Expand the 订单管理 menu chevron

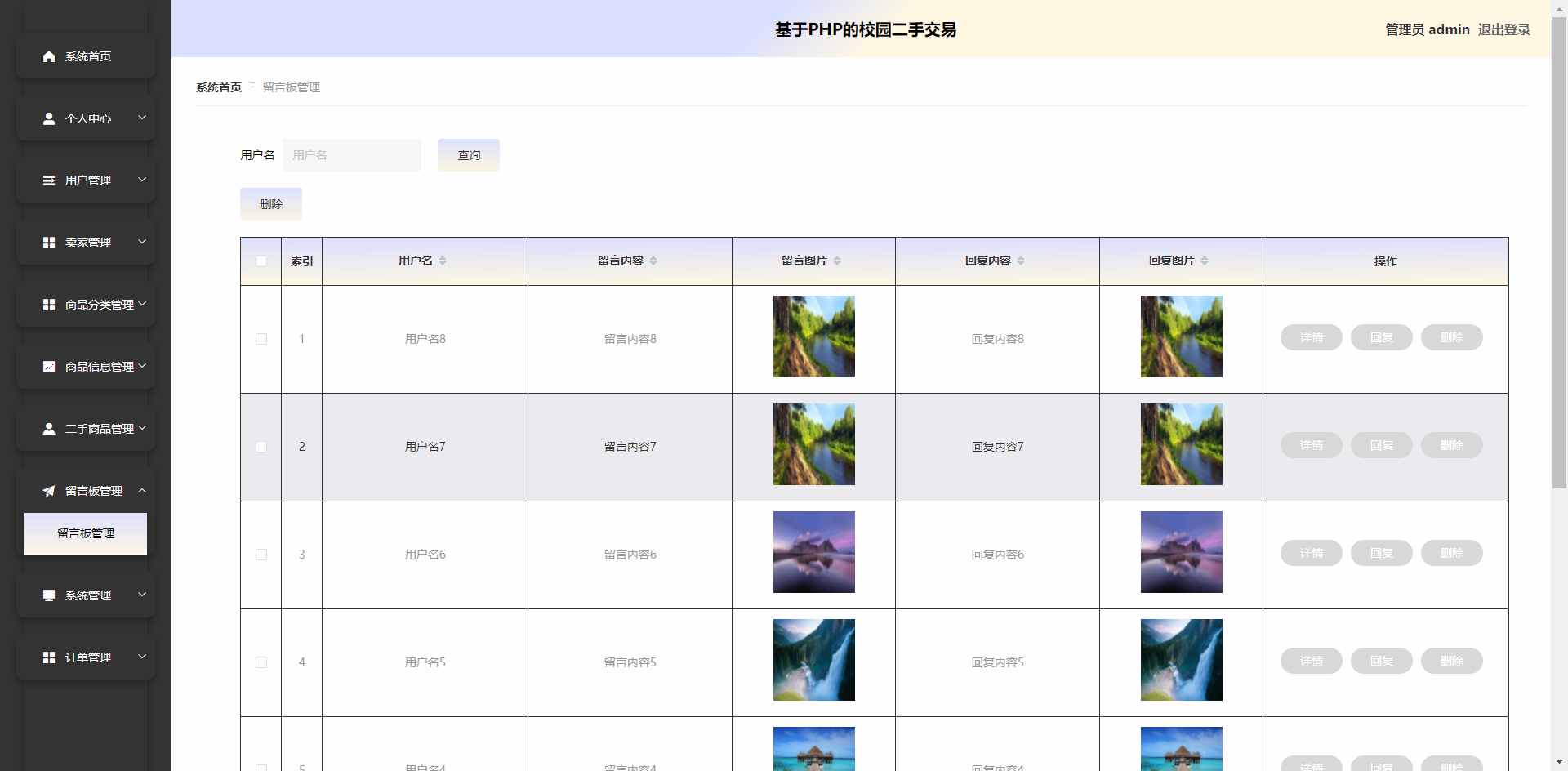click(142, 657)
